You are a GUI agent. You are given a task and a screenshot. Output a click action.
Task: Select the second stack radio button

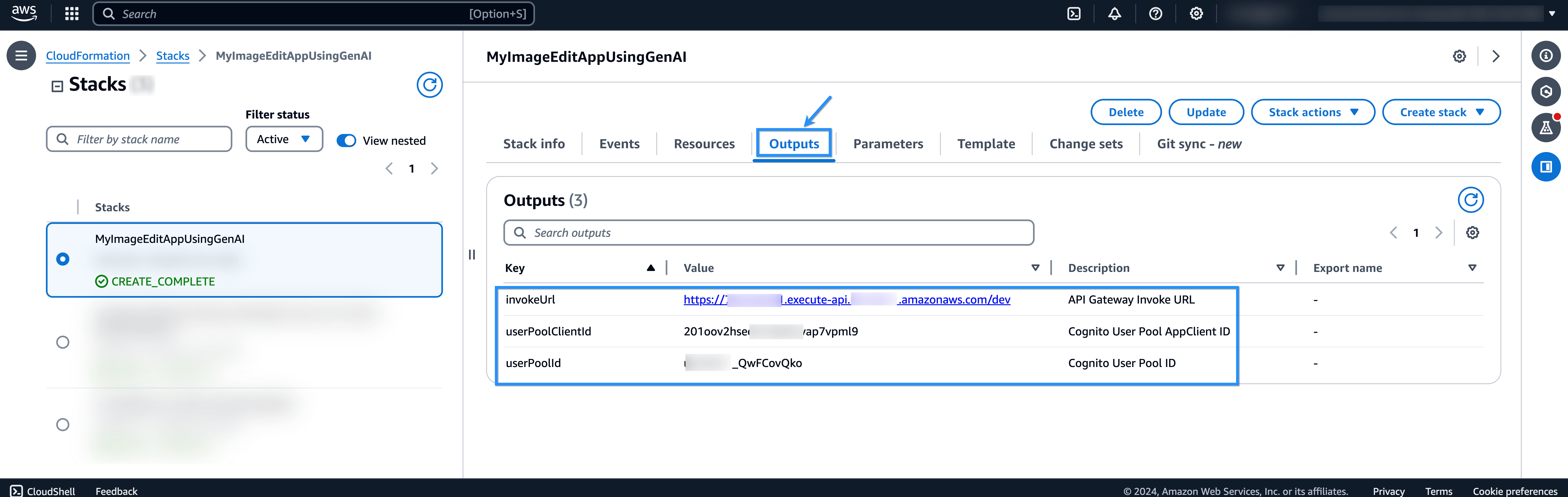[63, 342]
